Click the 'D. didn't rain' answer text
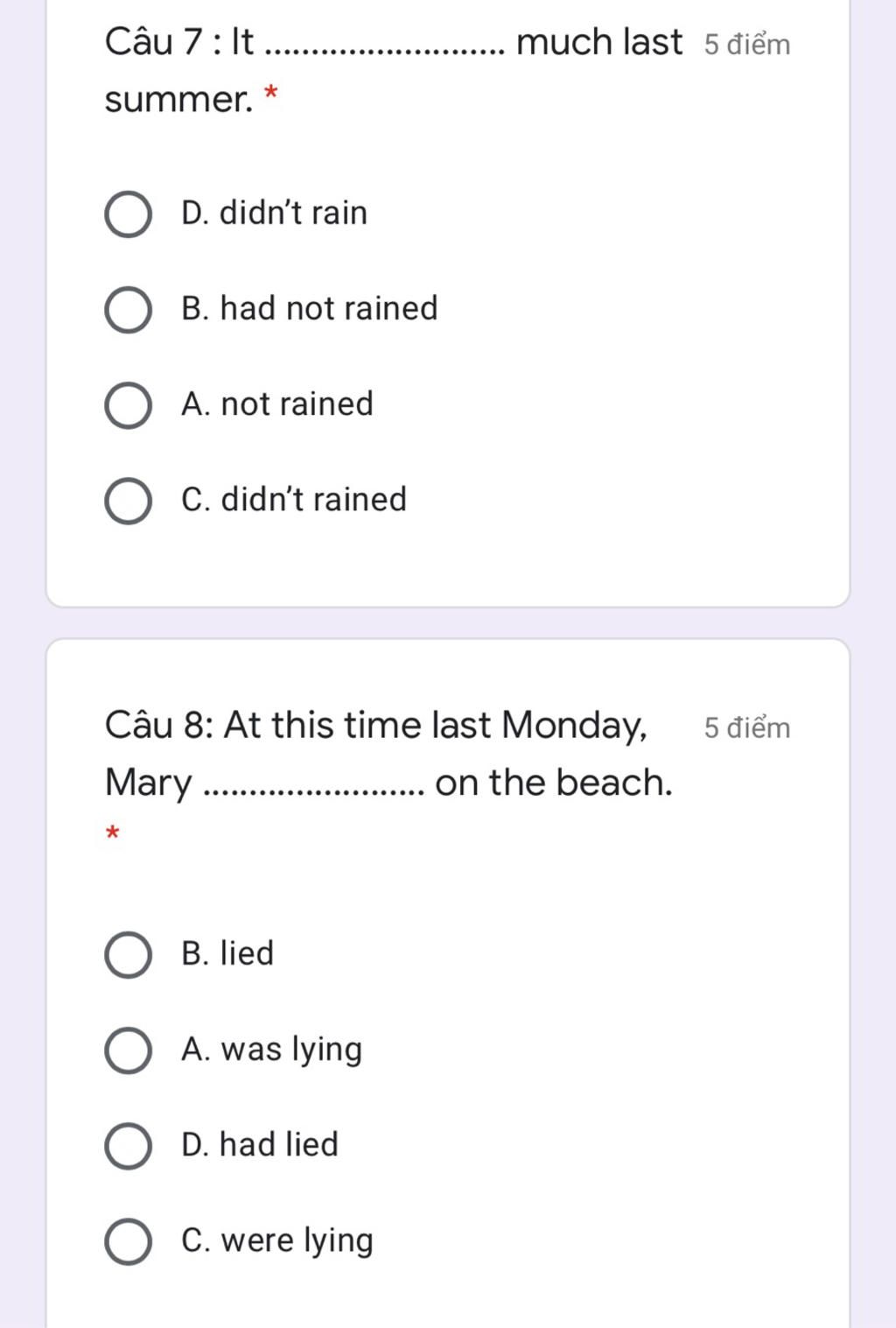The width and height of the screenshot is (896, 1328). tap(274, 213)
